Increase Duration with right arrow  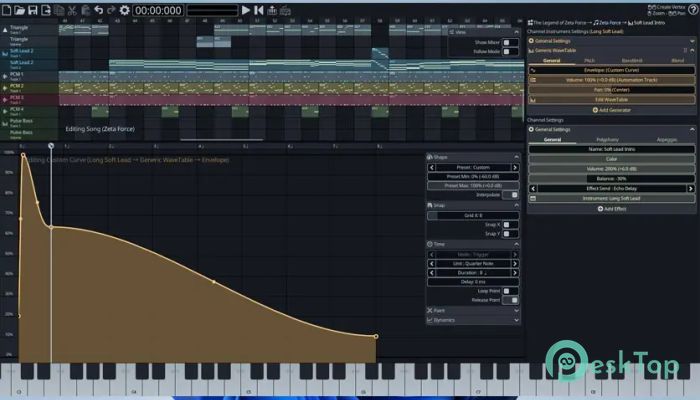[515, 273]
